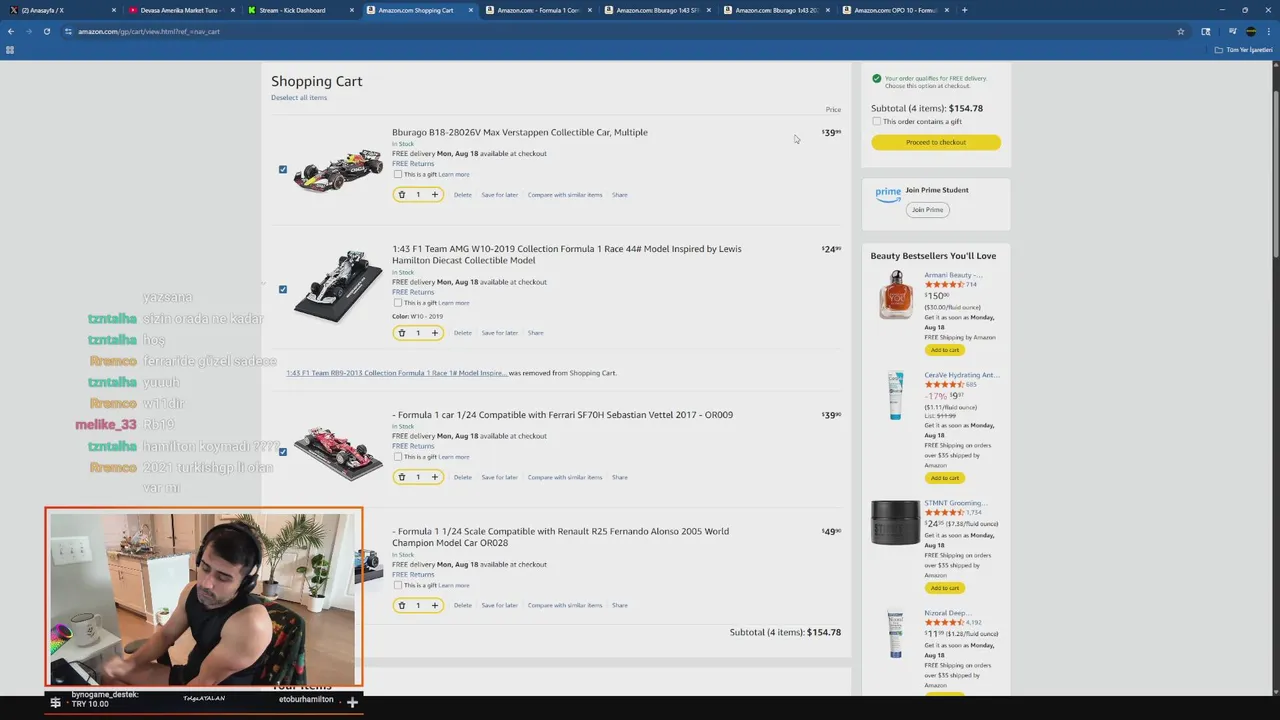Switch to Stream - Kick Dashboard tab
Image resolution: width=1280 pixels, height=720 pixels.
click(x=299, y=10)
